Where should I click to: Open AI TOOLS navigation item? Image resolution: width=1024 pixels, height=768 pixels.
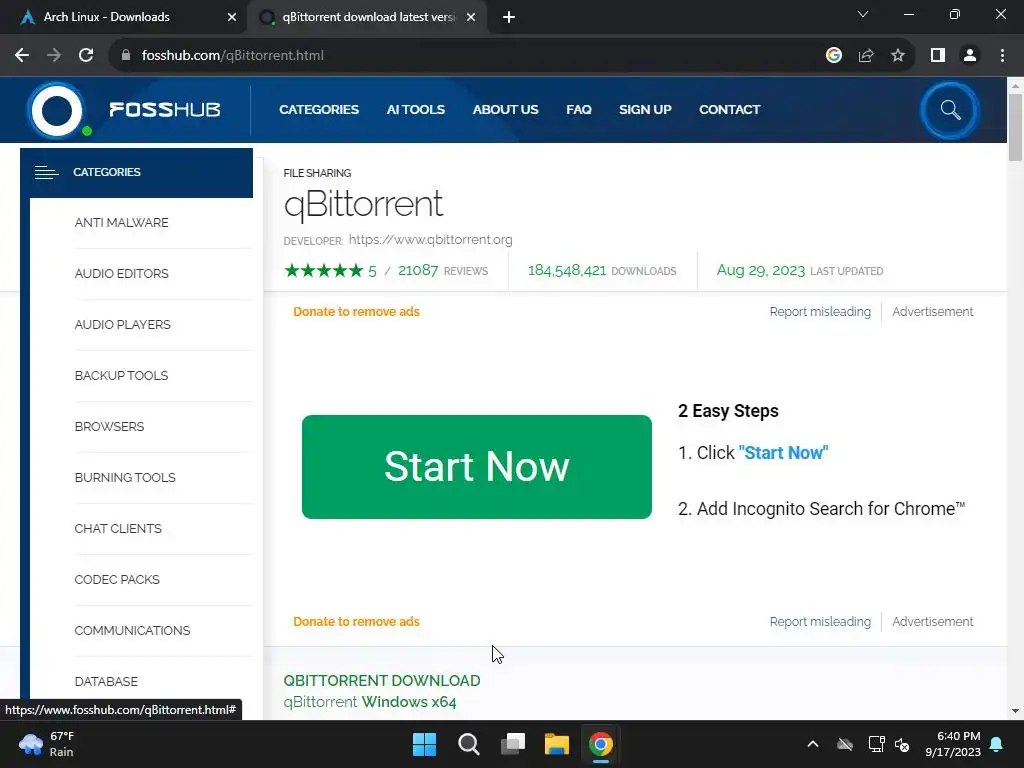tap(415, 110)
